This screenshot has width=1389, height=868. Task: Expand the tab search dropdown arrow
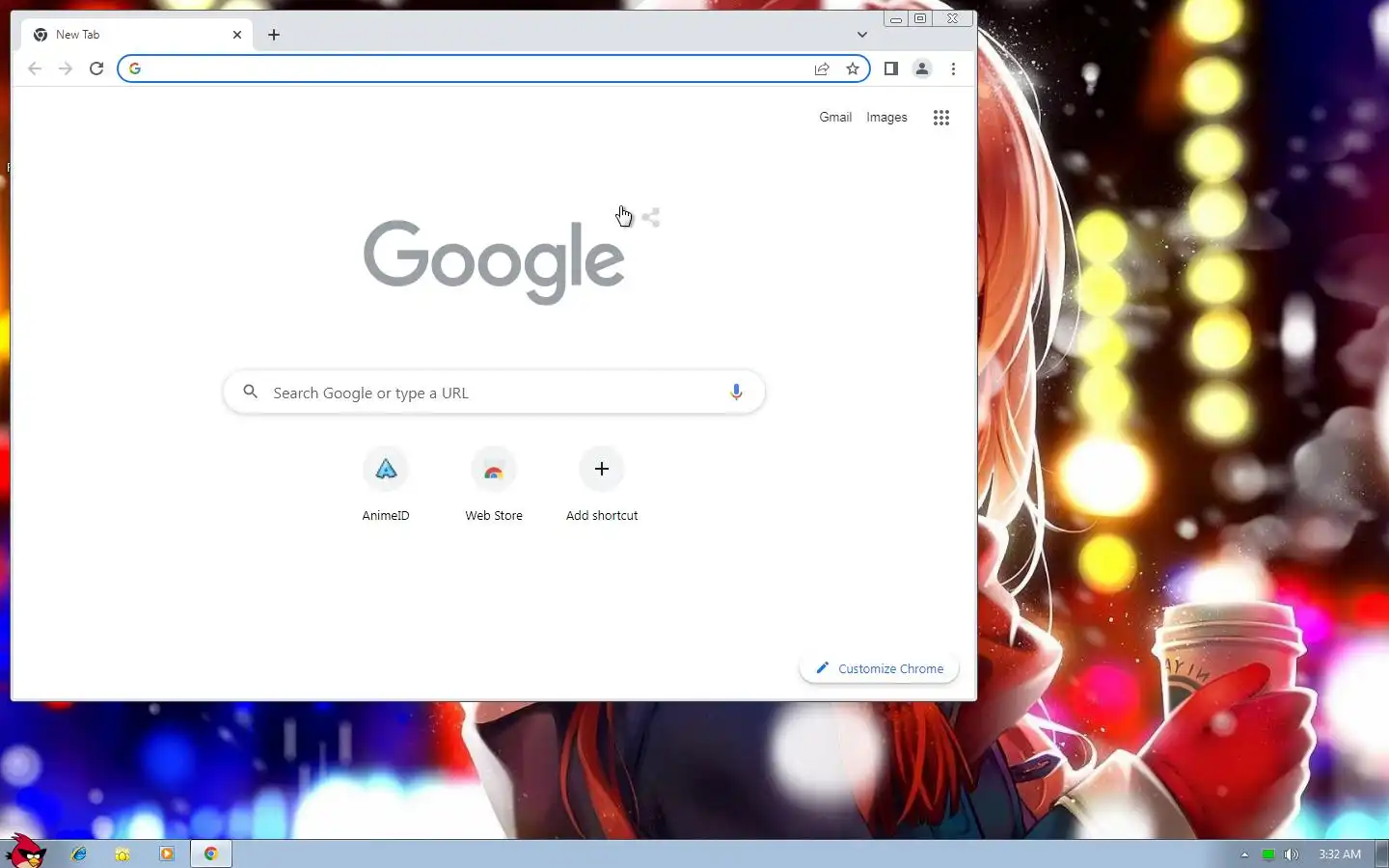[862, 35]
